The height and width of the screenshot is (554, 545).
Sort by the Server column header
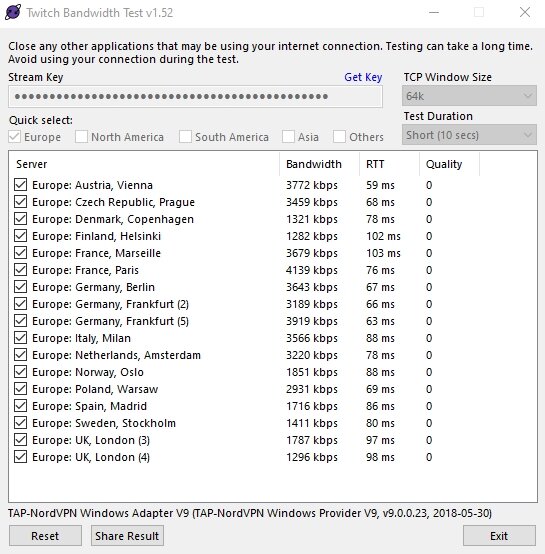coord(144,164)
